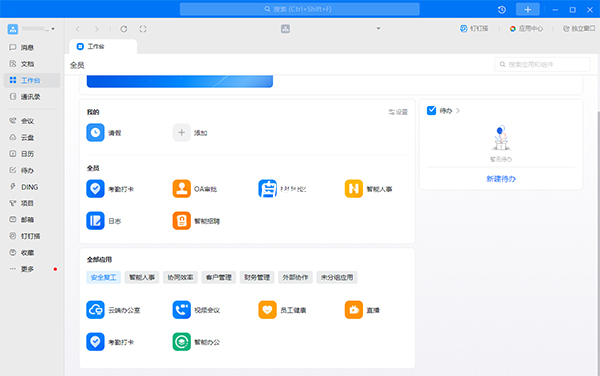The height and width of the screenshot is (376, 600).
Task: Open 云盘 in the left sidebar
Action: (27, 137)
